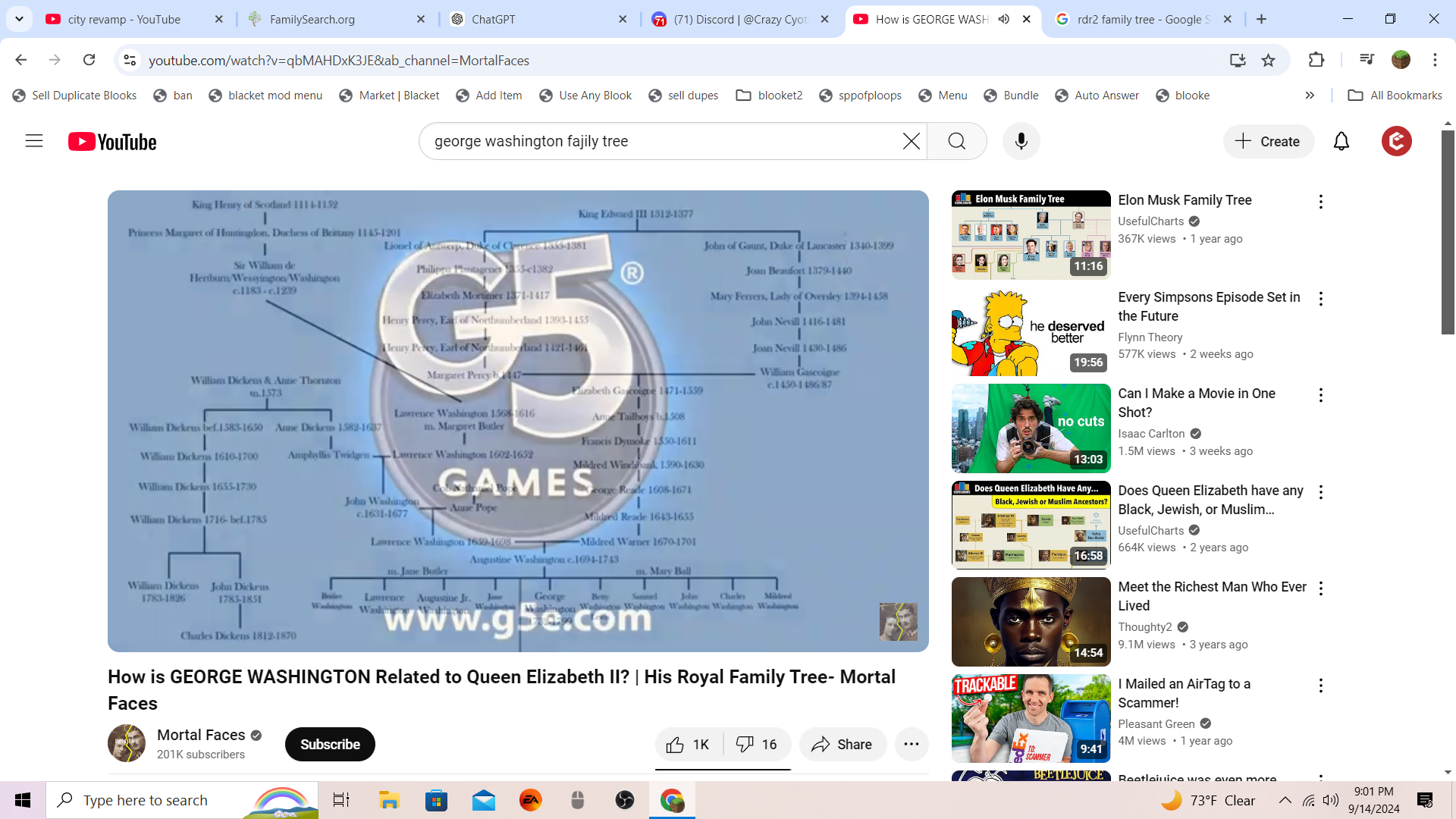Open options for Elon Musk Family Tree video
The image size is (1456, 819).
point(1320,202)
